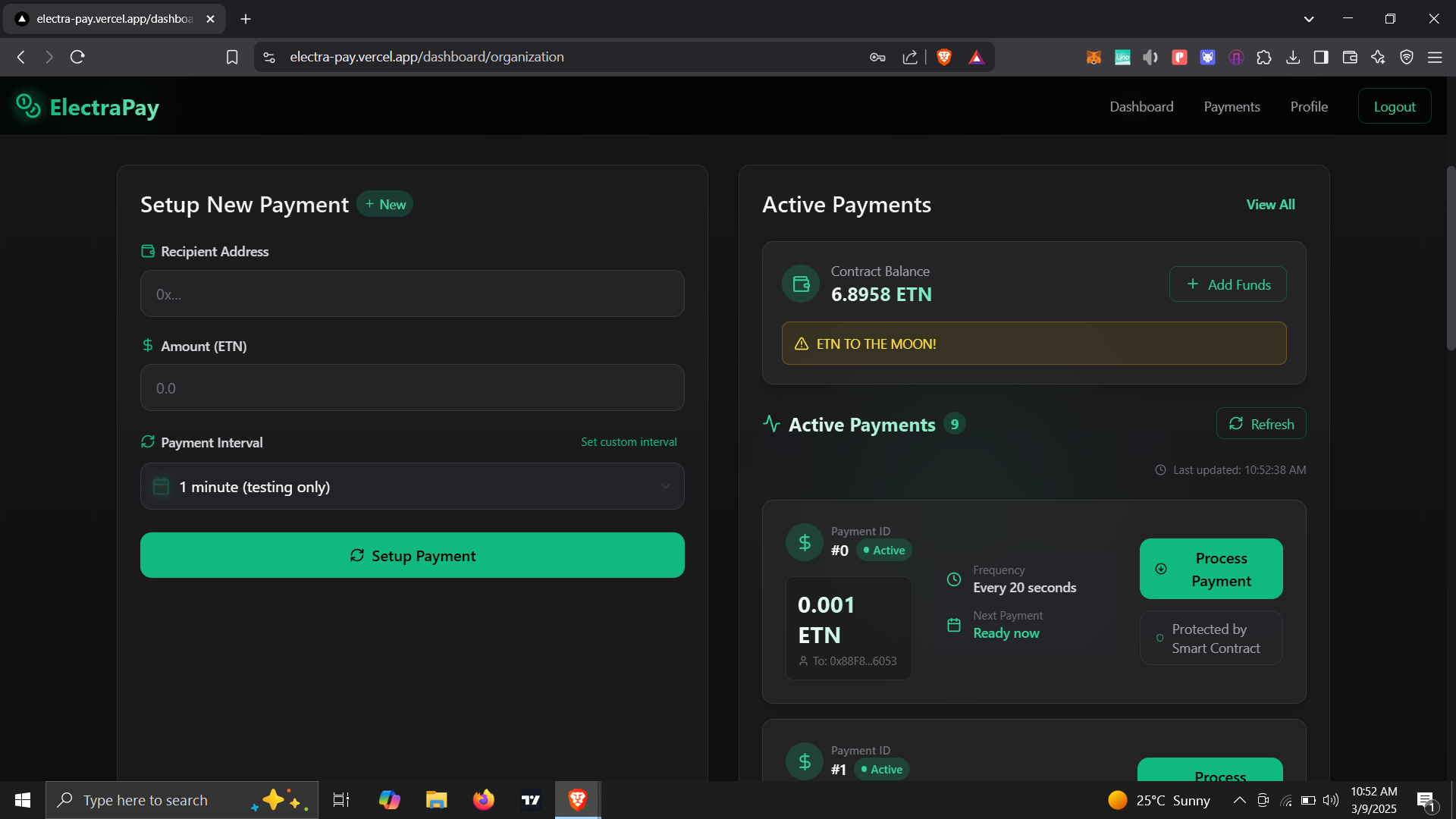Screen dimensions: 1456x819
Task: Click the share page icon
Action: click(910, 57)
